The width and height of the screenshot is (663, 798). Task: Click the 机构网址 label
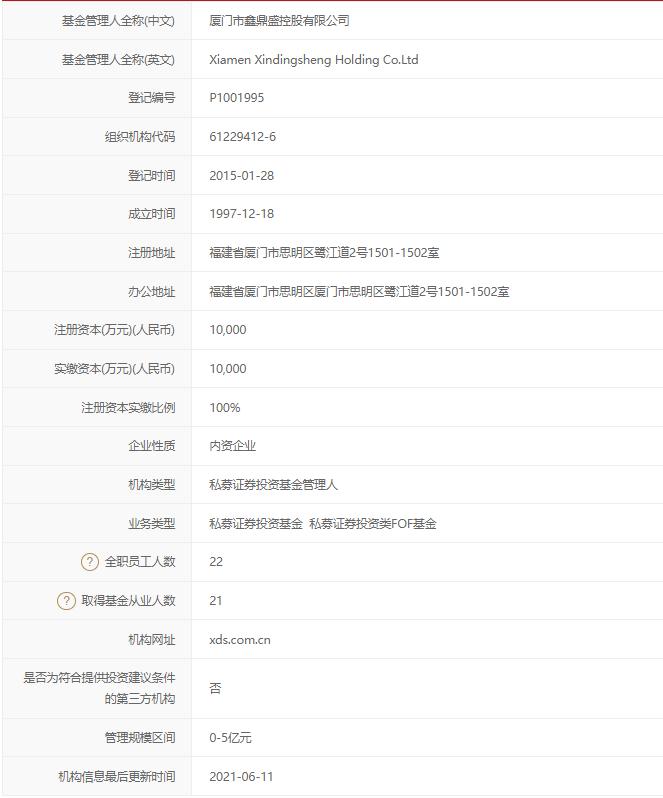[152, 640]
